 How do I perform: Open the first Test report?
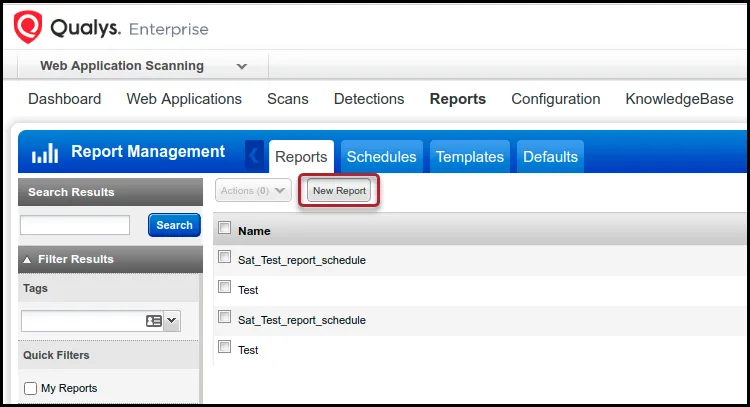(248, 290)
